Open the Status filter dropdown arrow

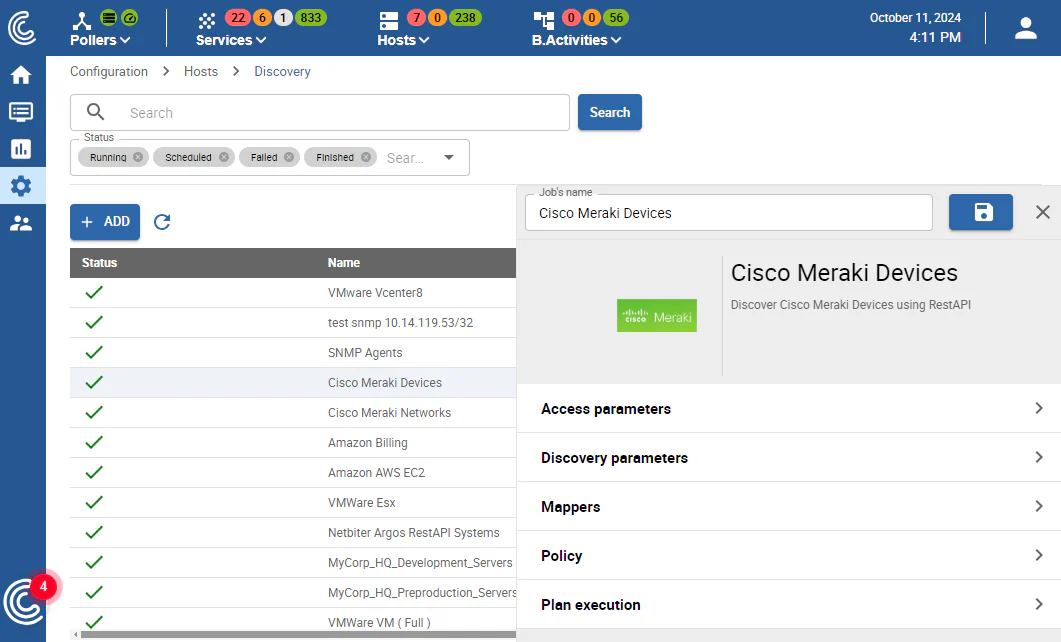point(449,158)
